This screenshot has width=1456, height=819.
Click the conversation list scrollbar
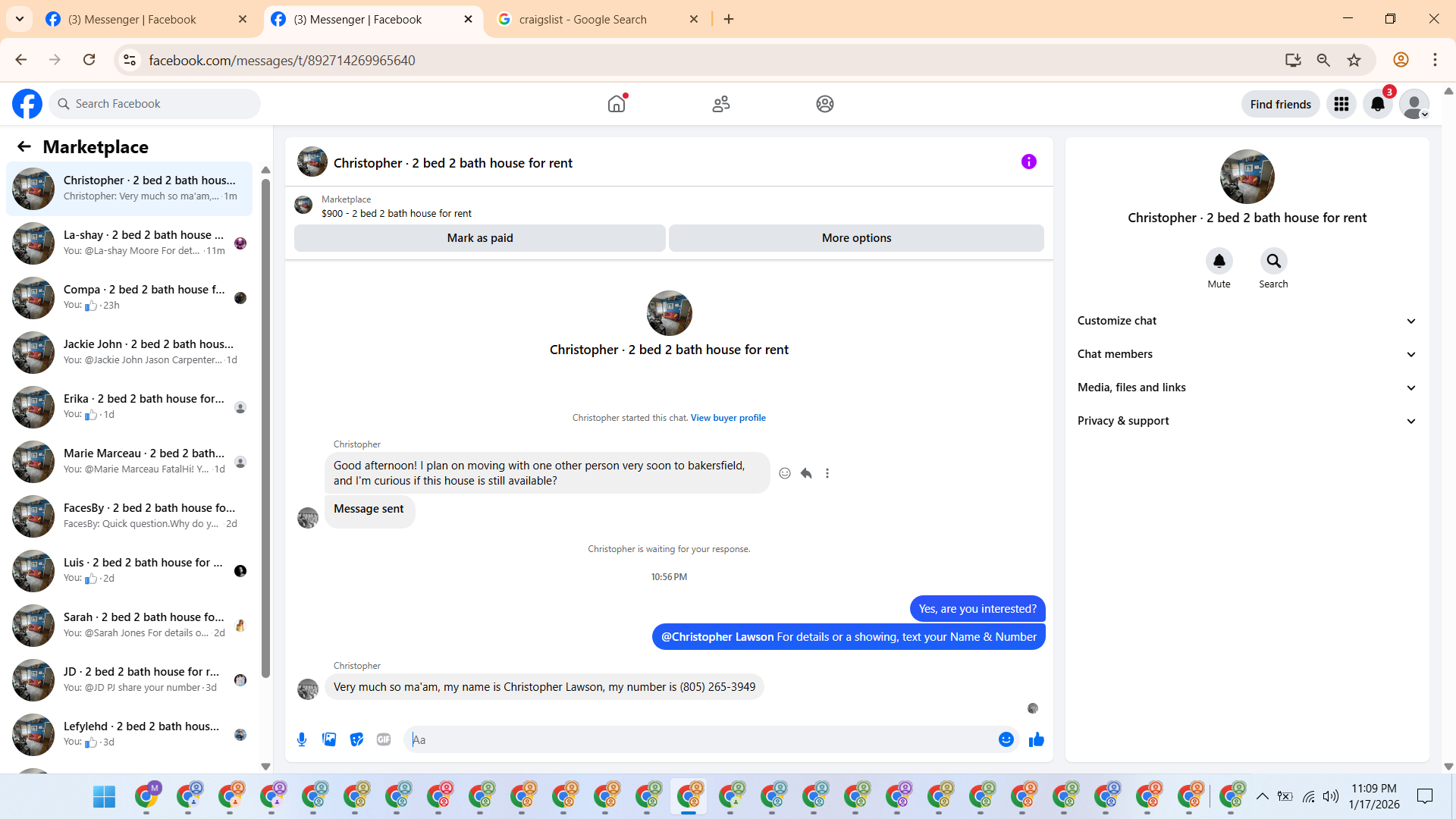click(265, 425)
